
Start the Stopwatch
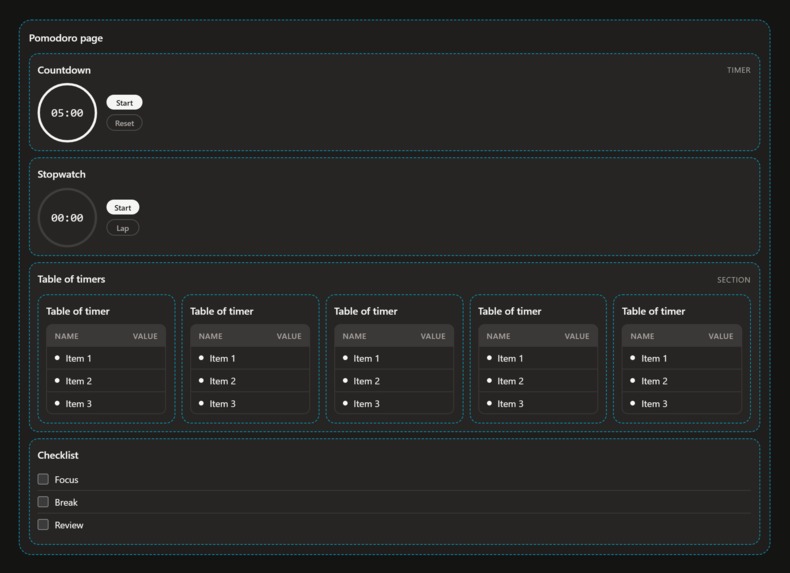click(122, 208)
